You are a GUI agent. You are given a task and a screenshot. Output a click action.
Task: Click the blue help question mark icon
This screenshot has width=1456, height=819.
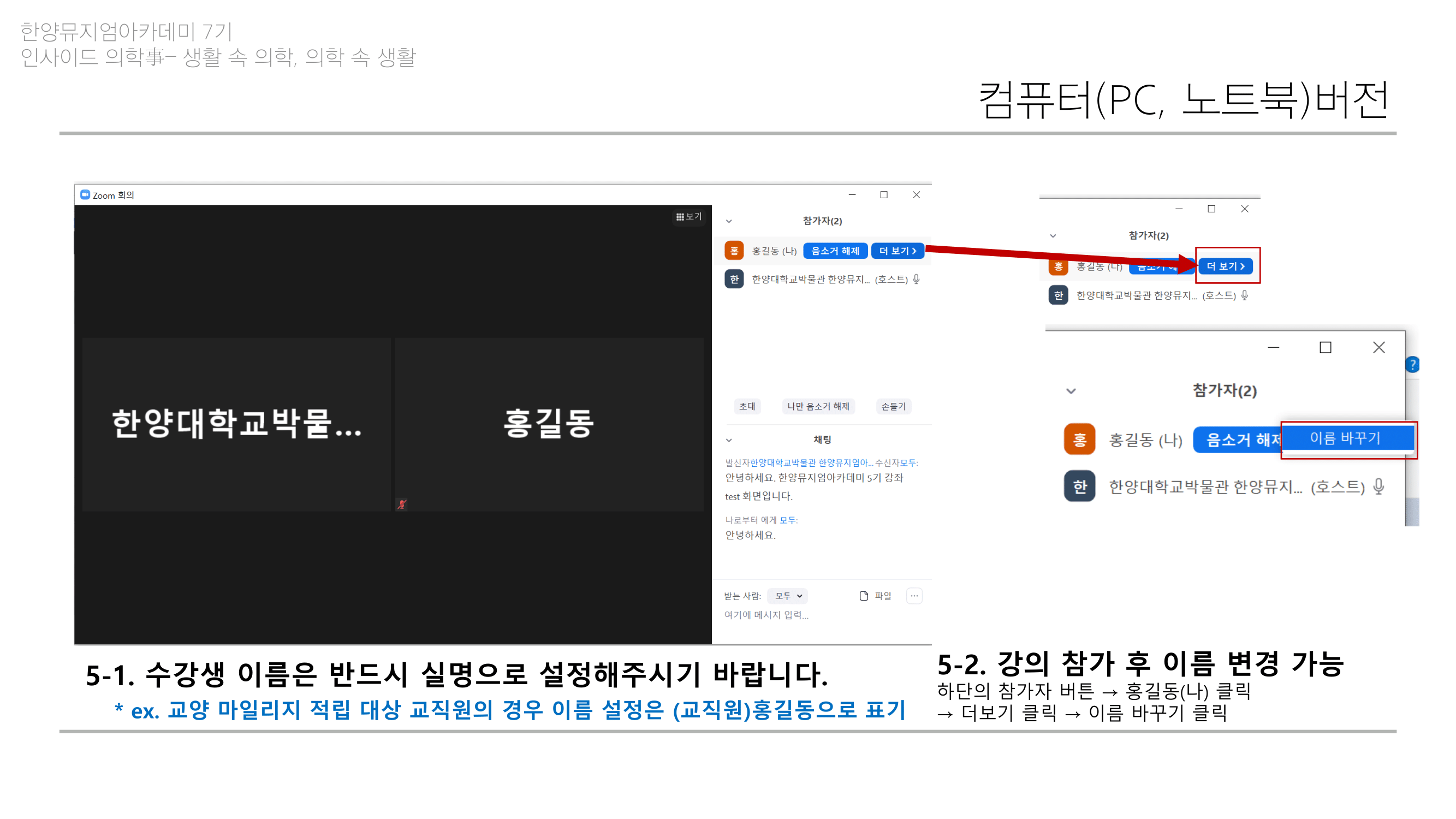[x=1412, y=365]
